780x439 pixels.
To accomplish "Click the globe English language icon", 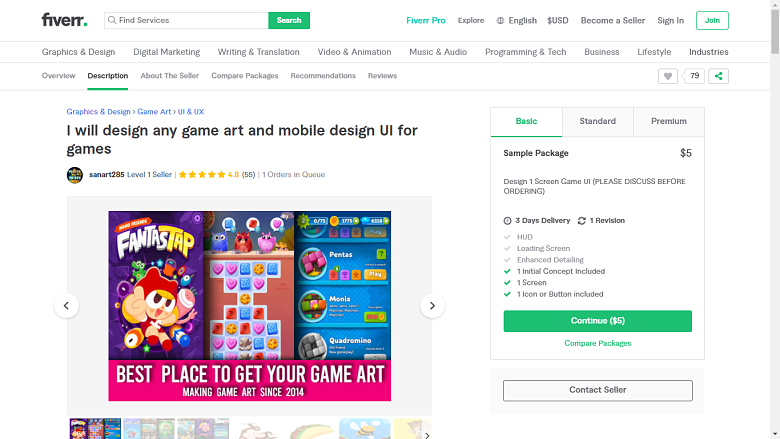I will 500,20.
